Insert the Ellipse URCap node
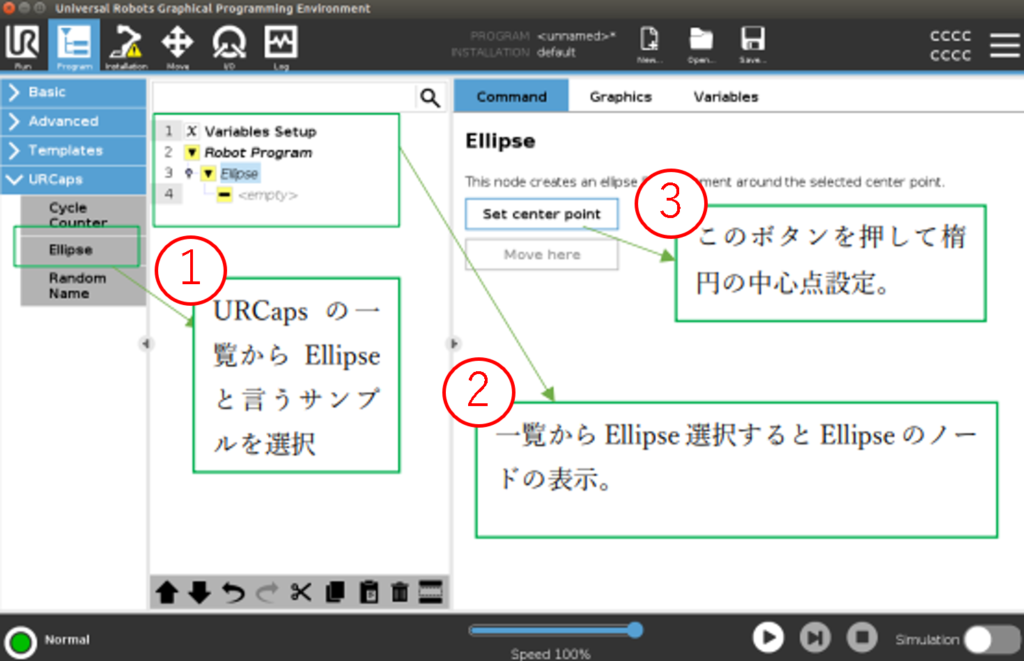The width and height of the screenshot is (1024, 661). click(x=83, y=250)
